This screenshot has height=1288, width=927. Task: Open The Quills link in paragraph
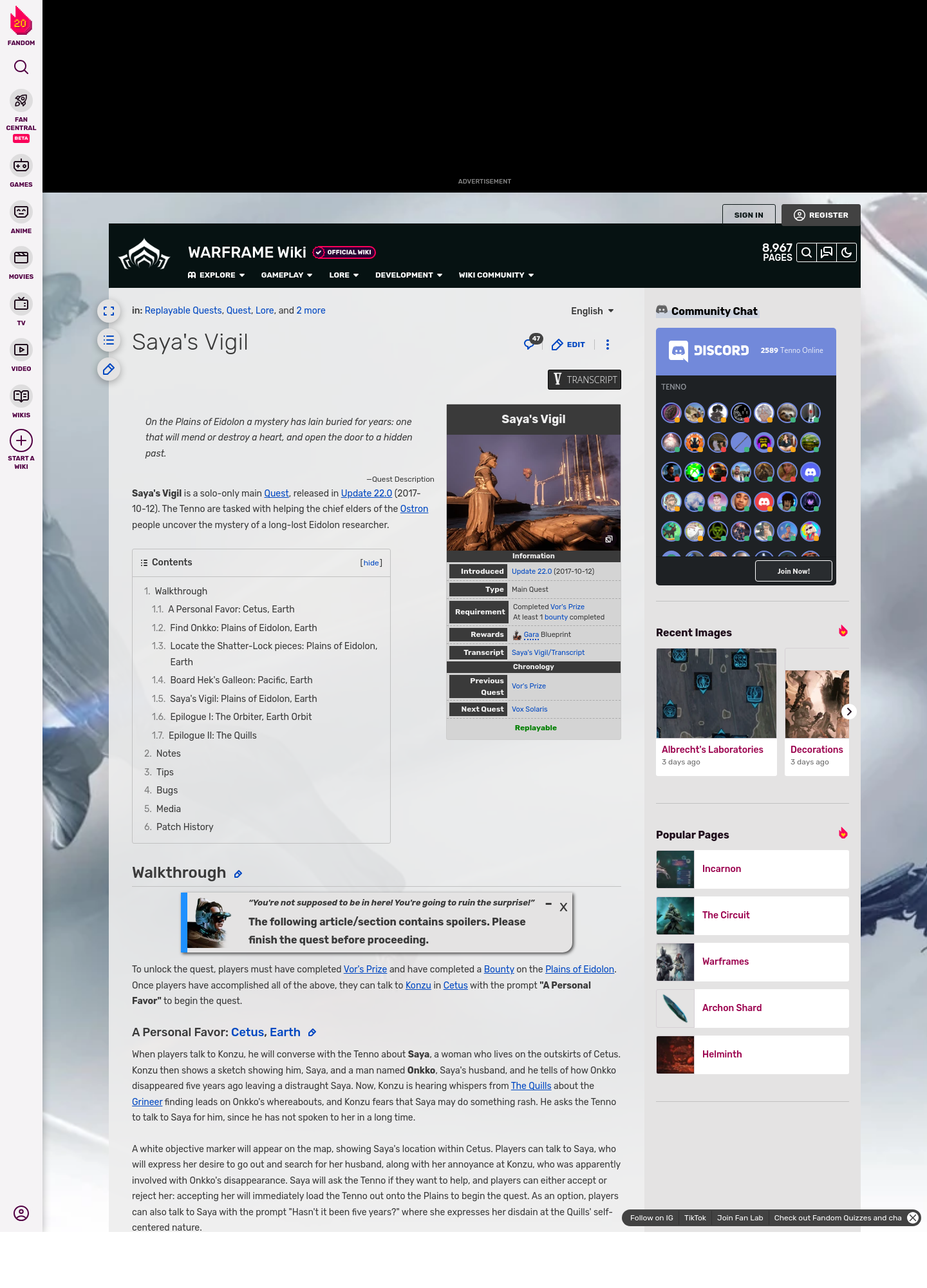tap(531, 1086)
